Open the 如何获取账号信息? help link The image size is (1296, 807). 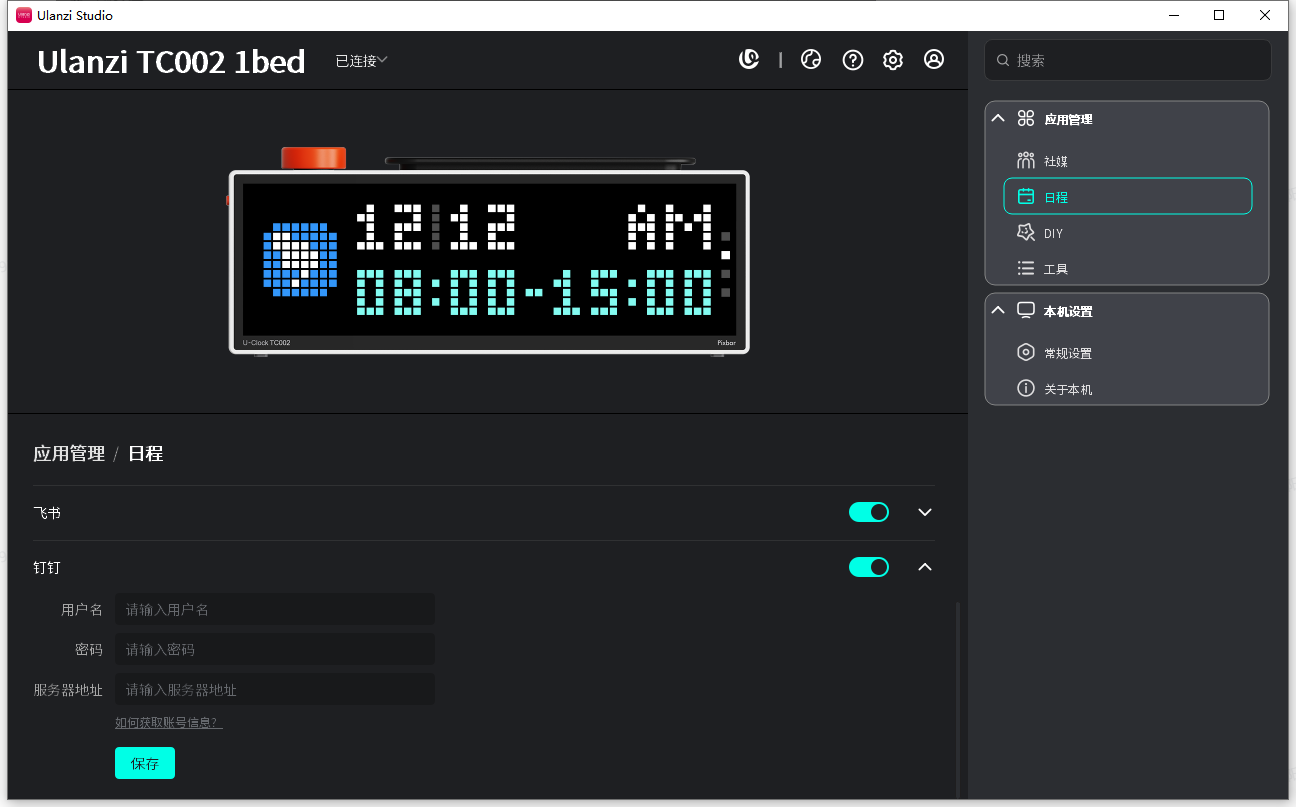click(x=169, y=722)
